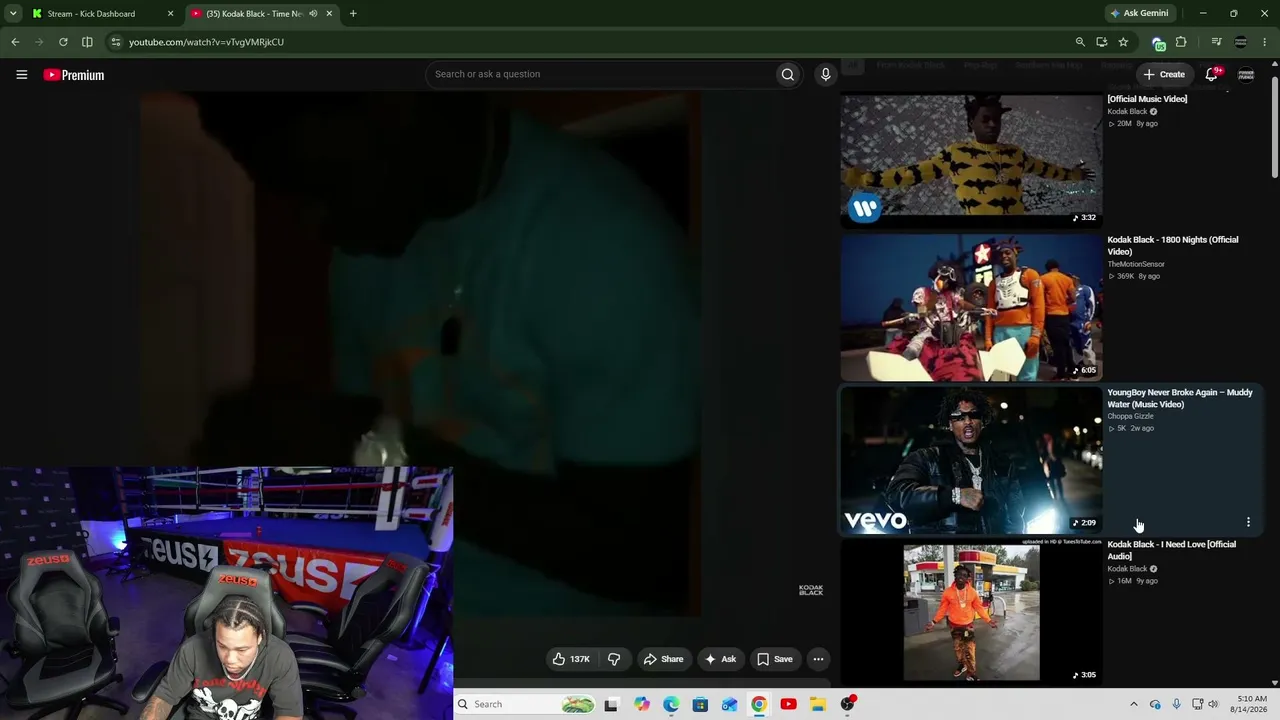1280x720 pixels.
Task: Expand the Chrome tab search dropdown
Action: tap(13, 14)
